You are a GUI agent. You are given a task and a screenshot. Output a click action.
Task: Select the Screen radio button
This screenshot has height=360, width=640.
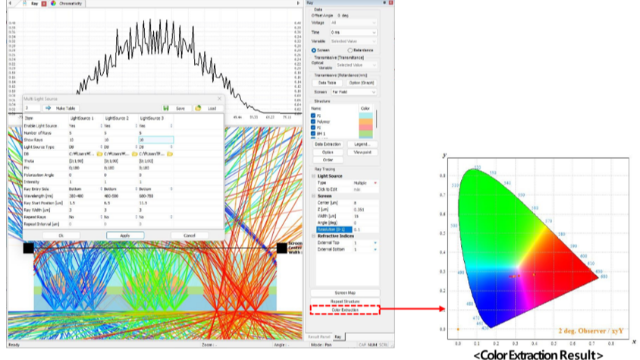(x=314, y=50)
